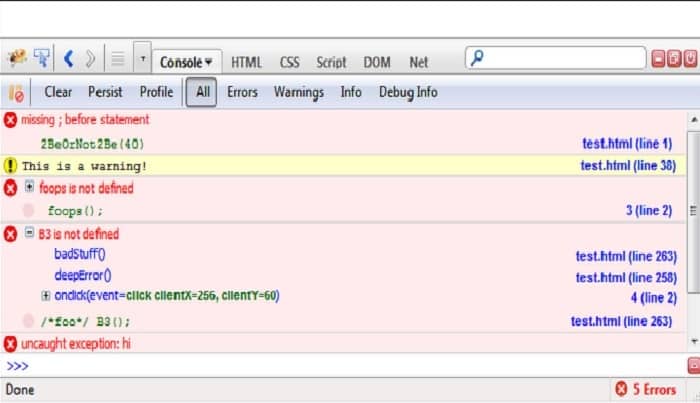This screenshot has height=403, width=700.
Task: Activate the element inspect tool
Action: click(42, 60)
